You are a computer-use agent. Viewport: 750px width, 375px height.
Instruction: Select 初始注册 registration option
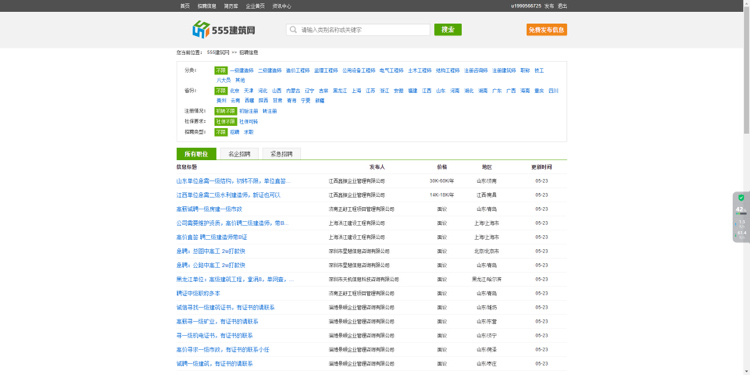pyautogui.click(x=249, y=111)
